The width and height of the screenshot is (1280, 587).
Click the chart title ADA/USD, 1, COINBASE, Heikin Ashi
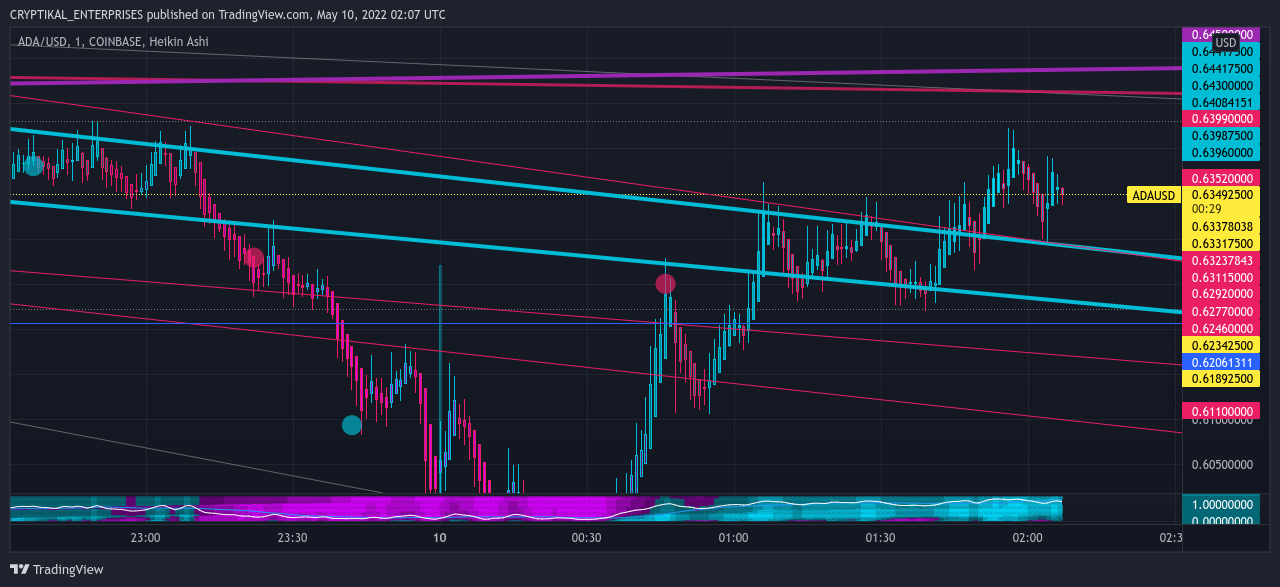click(113, 42)
